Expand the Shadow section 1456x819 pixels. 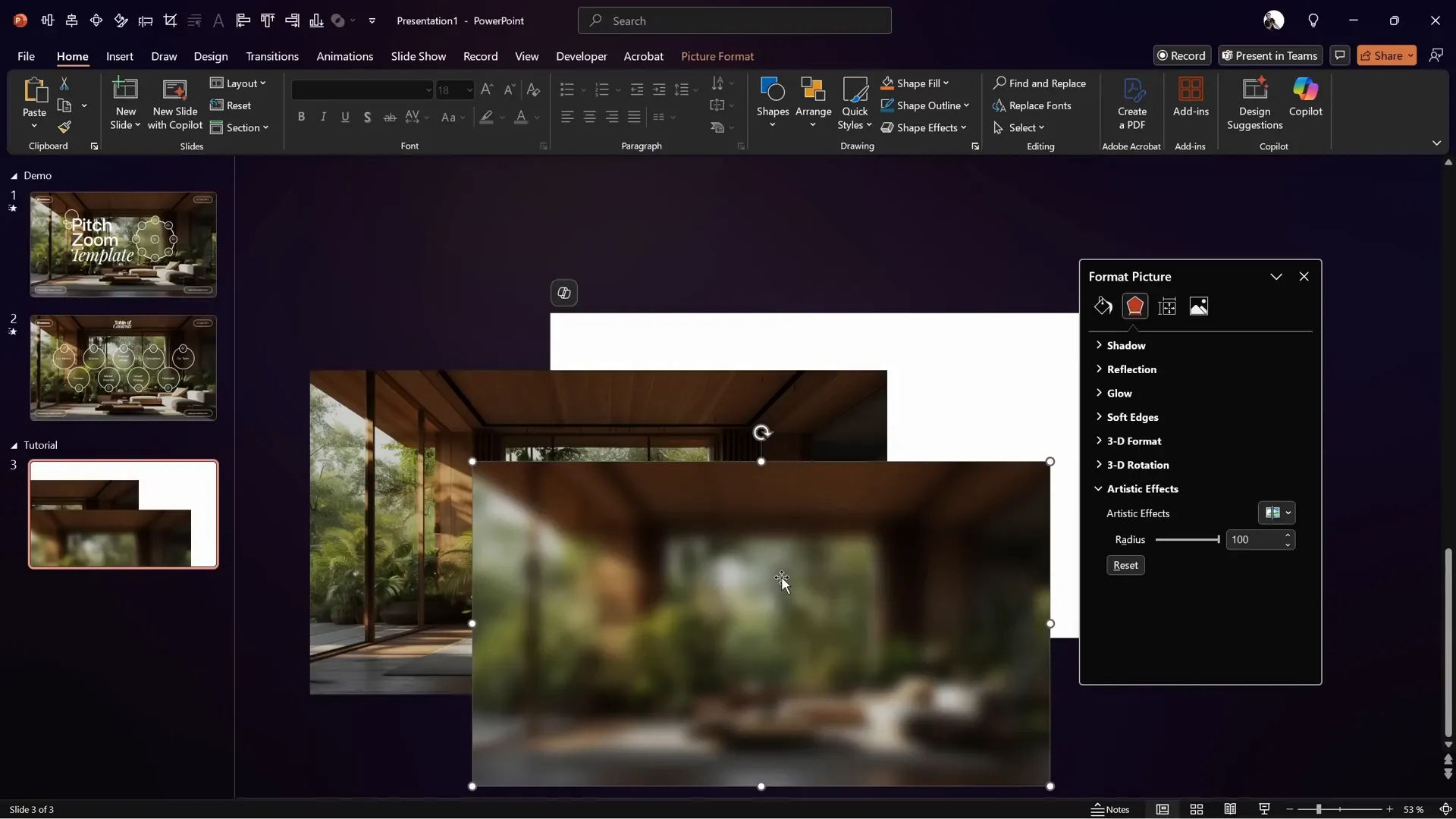coord(1099,345)
